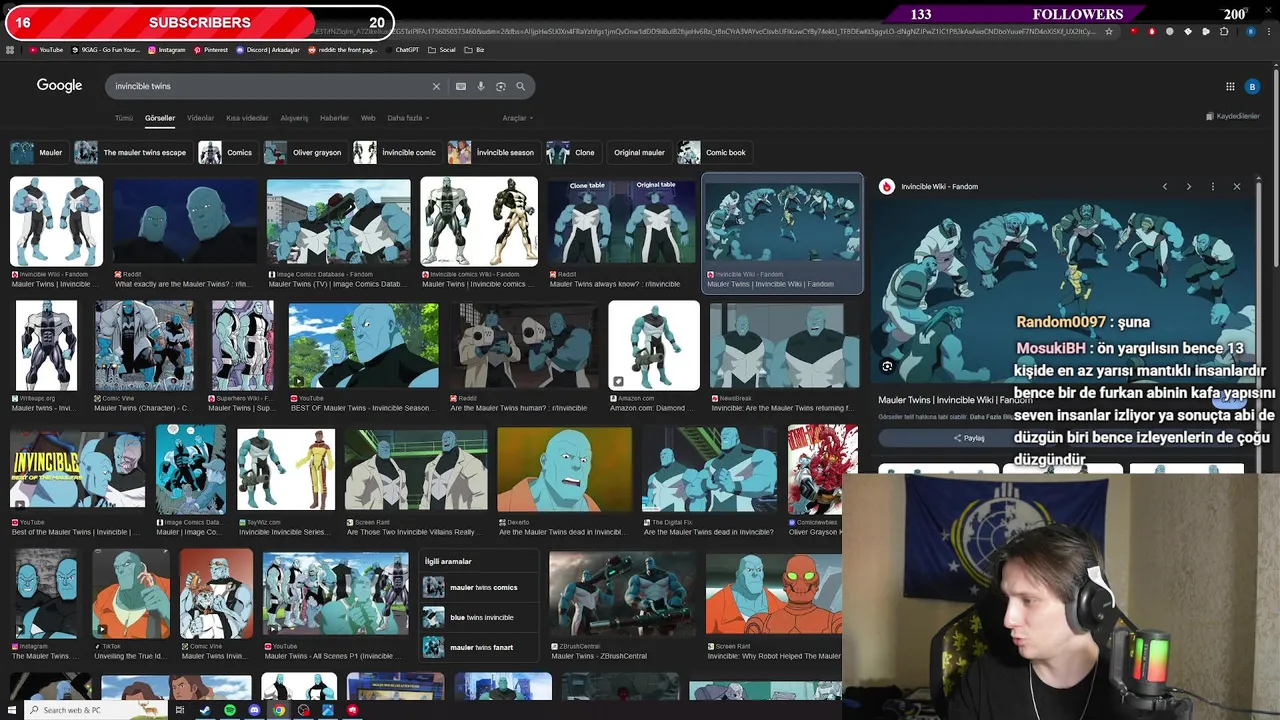This screenshot has height=720, width=1280.
Task: Close the image preview panel
Action: (1236, 186)
